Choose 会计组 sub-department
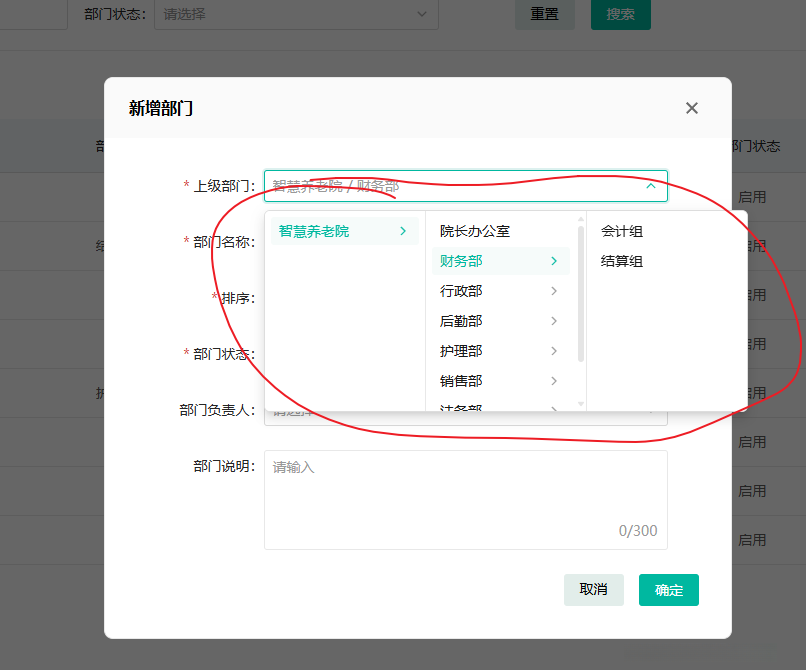806x670 pixels. (x=622, y=231)
